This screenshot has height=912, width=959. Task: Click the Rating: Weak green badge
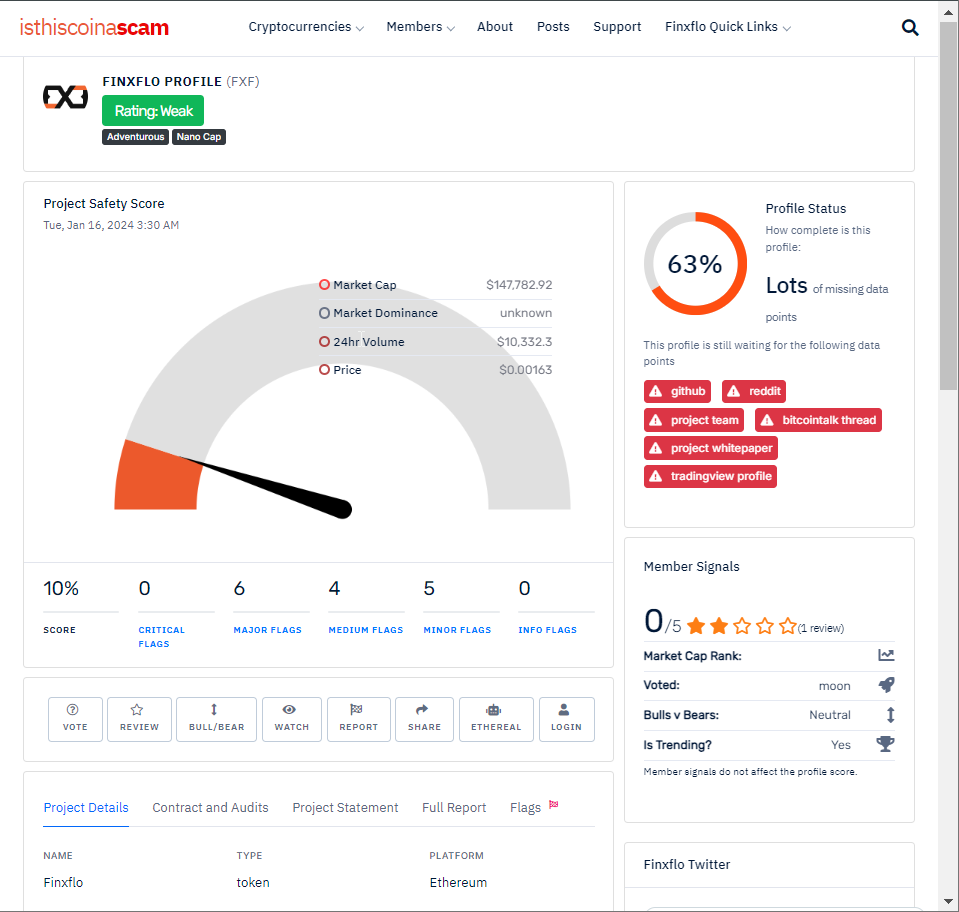(153, 111)
